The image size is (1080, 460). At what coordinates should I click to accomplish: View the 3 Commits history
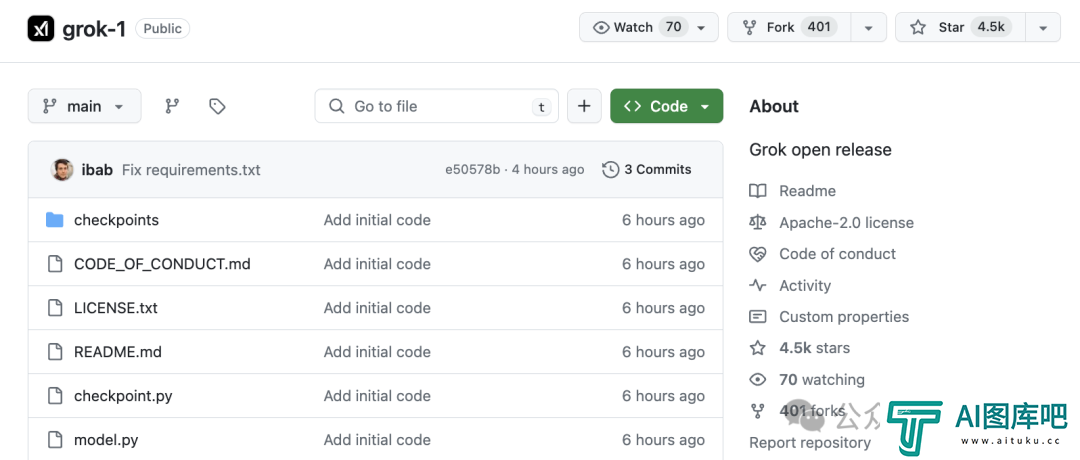647,169
